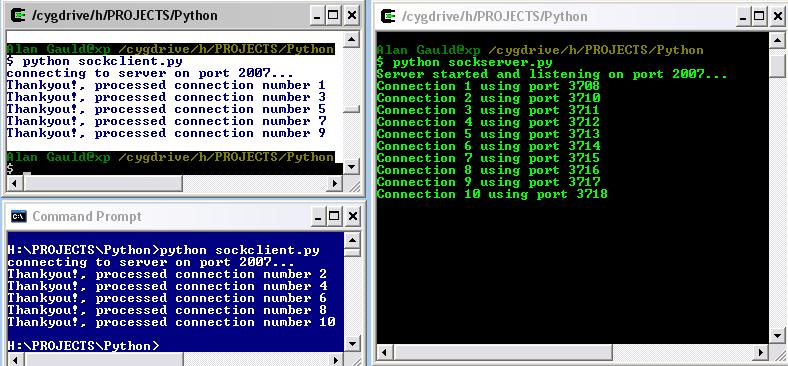Click the '$' prompt at bottom of sockclient Cygwin
The image size is (788, 366).
point(10,168)
